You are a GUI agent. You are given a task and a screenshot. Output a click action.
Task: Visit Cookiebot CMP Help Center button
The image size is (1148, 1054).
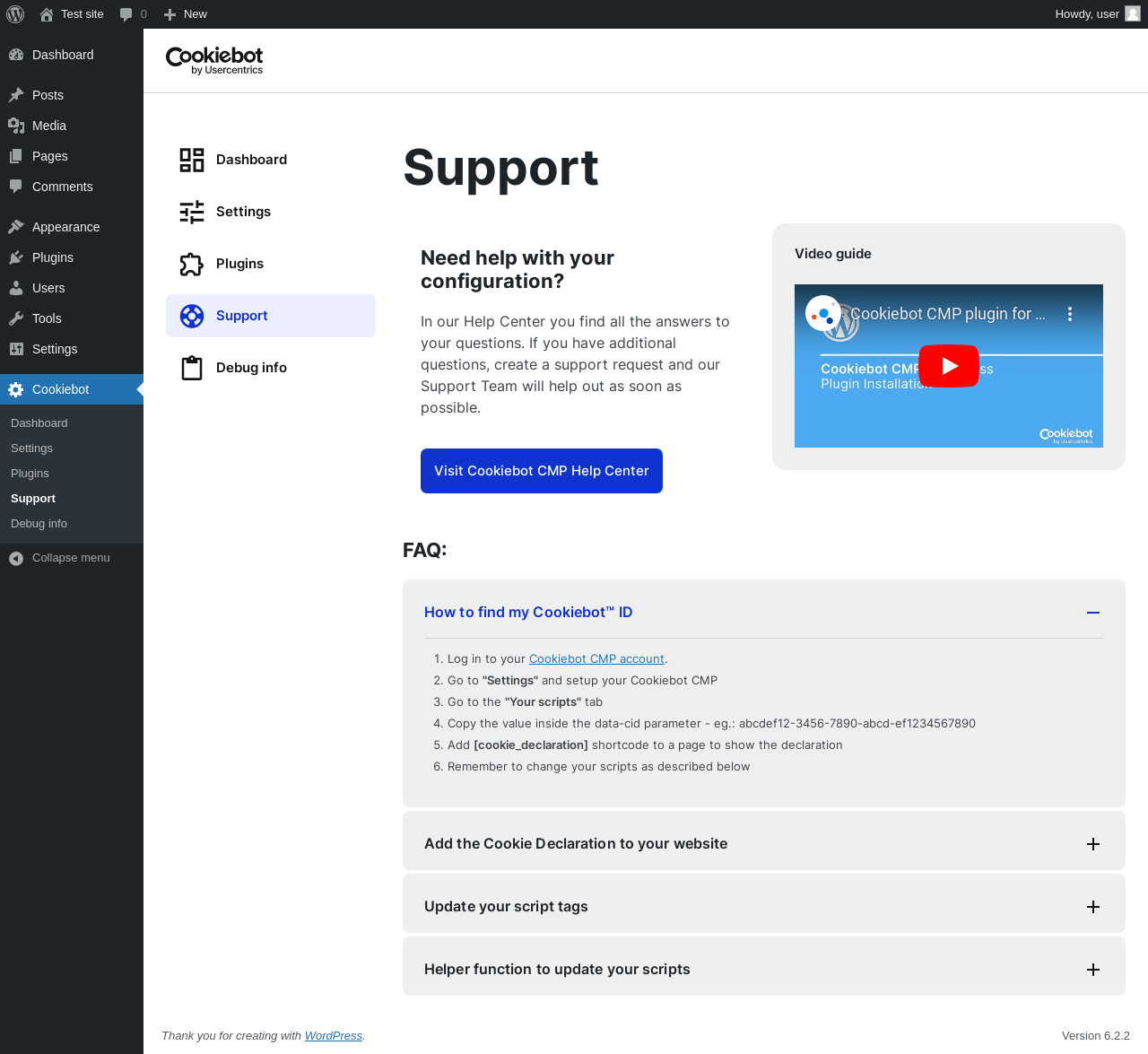(542, 471)
